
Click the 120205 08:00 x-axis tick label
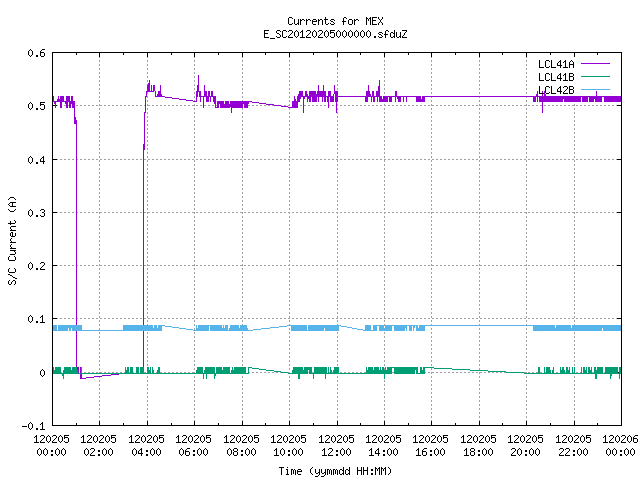(241, 446)
